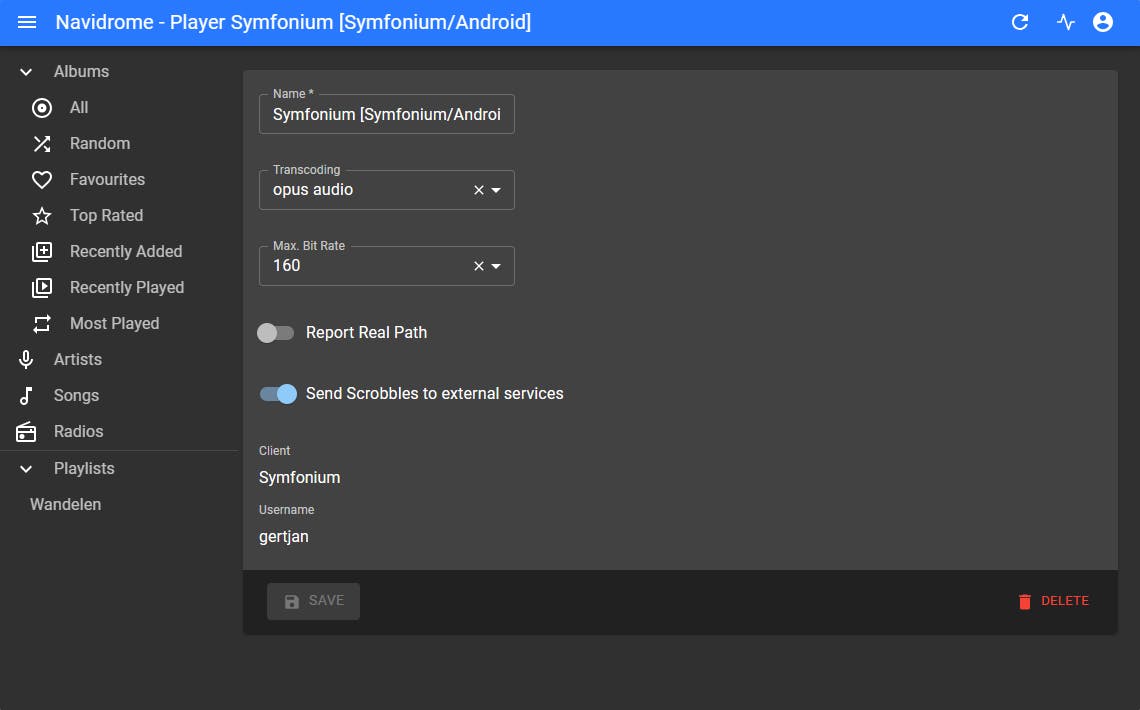The image size is (1140, 710).
Task: Collapse the Playlists section
Action: pos(25,468)
